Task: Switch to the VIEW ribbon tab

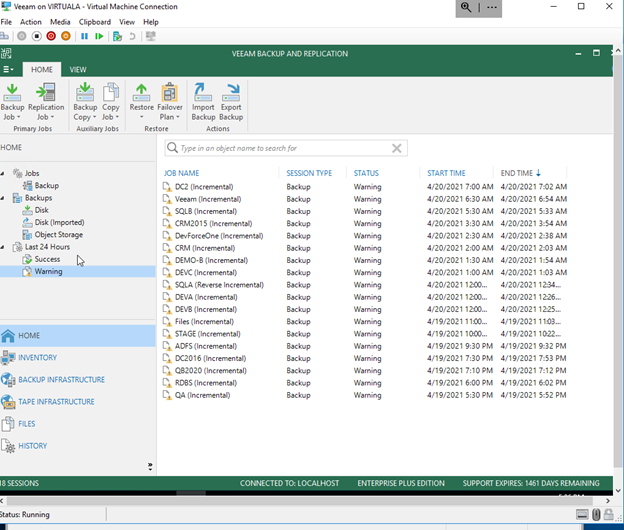Action: (x=78, y=70)
